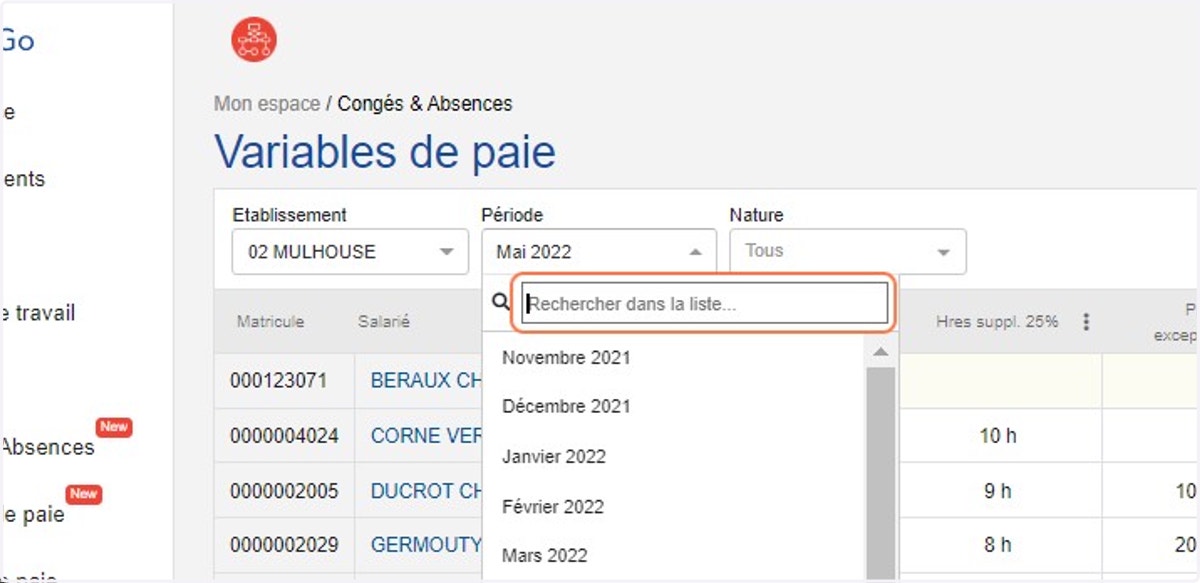1200x583 pixels.
Task: Collapse the Période dropdown showing Mai 2022
Action: click(599, 252)
